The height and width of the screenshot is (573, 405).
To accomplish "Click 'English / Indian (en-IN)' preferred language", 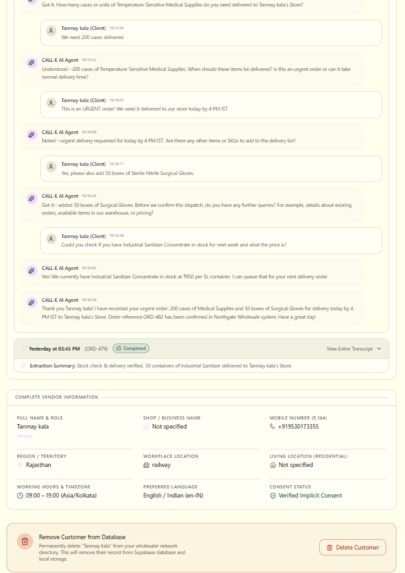I will 173,496.
